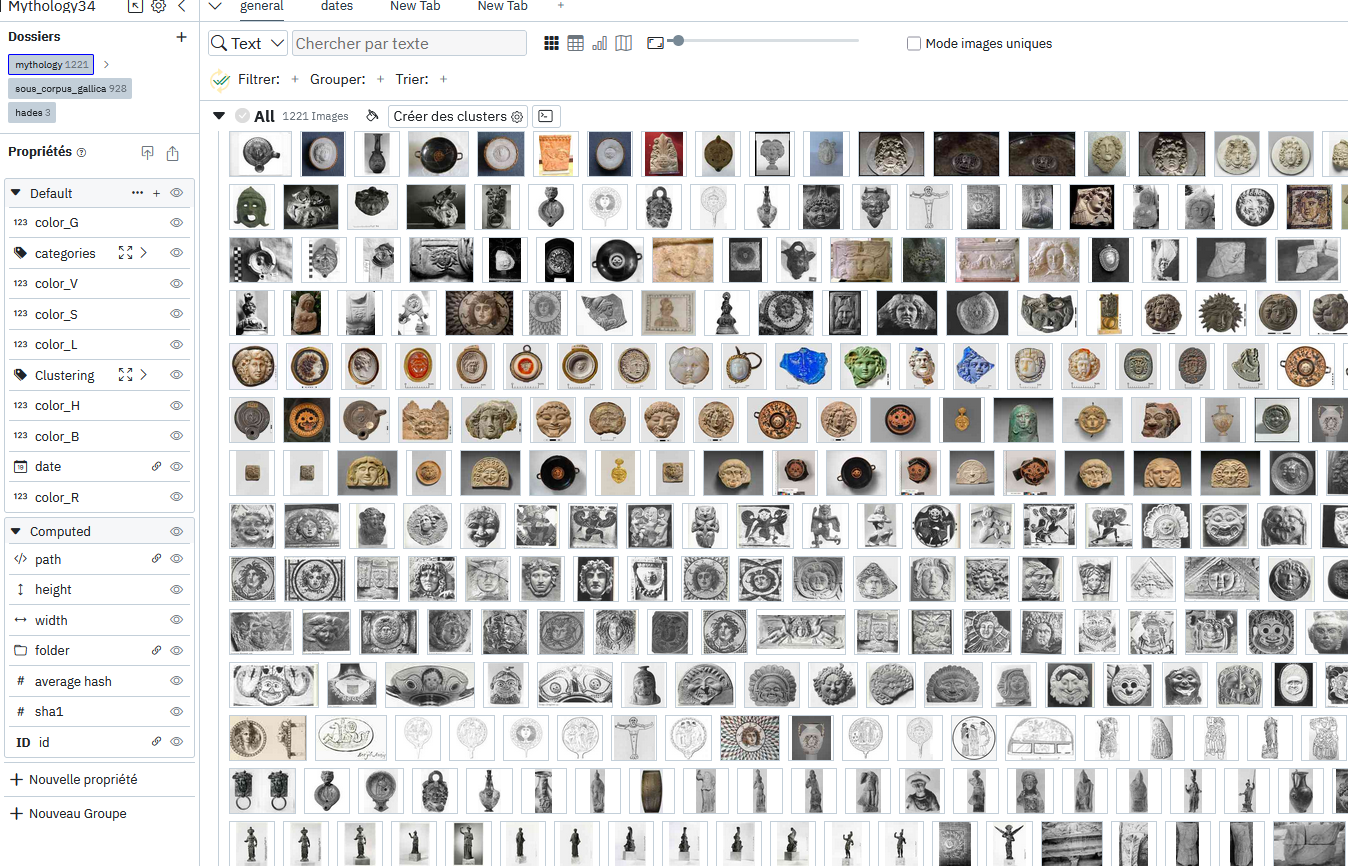Screen dimensions: 1348x866
Task: Click the import properties icon
Action: point(147,153)
